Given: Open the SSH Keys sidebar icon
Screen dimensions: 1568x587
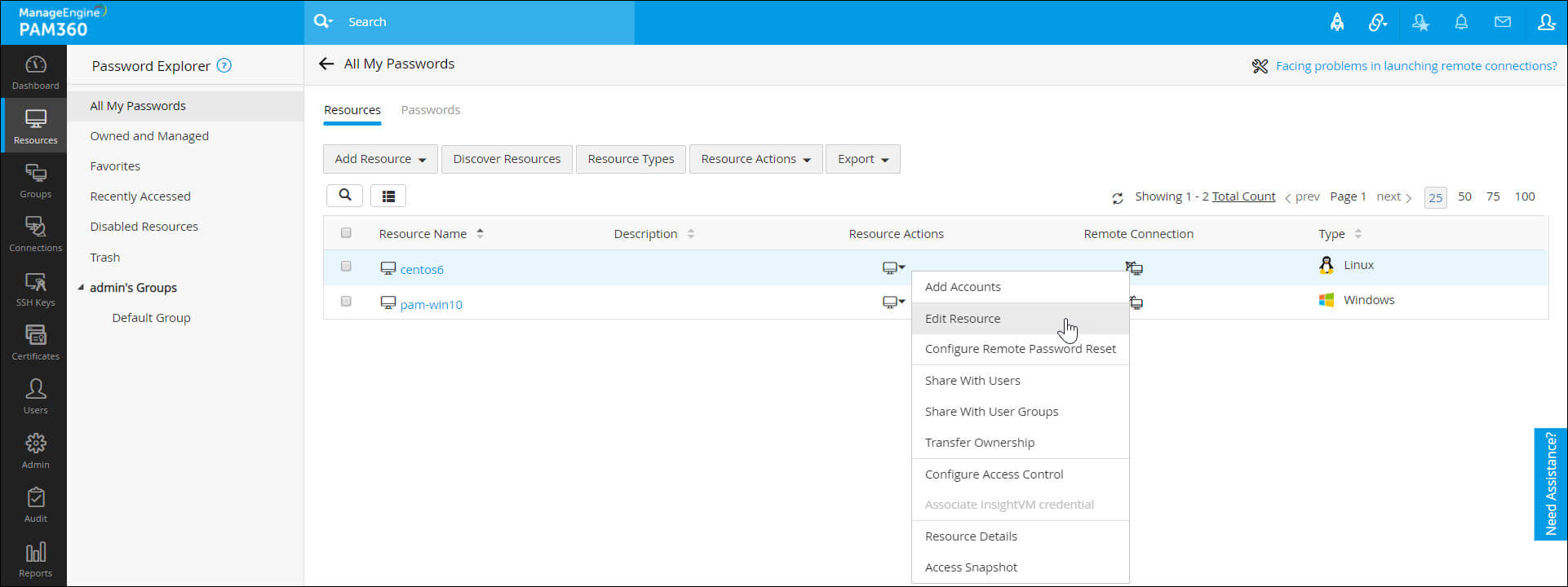Looking at the screenshot, I should [35, 289].
